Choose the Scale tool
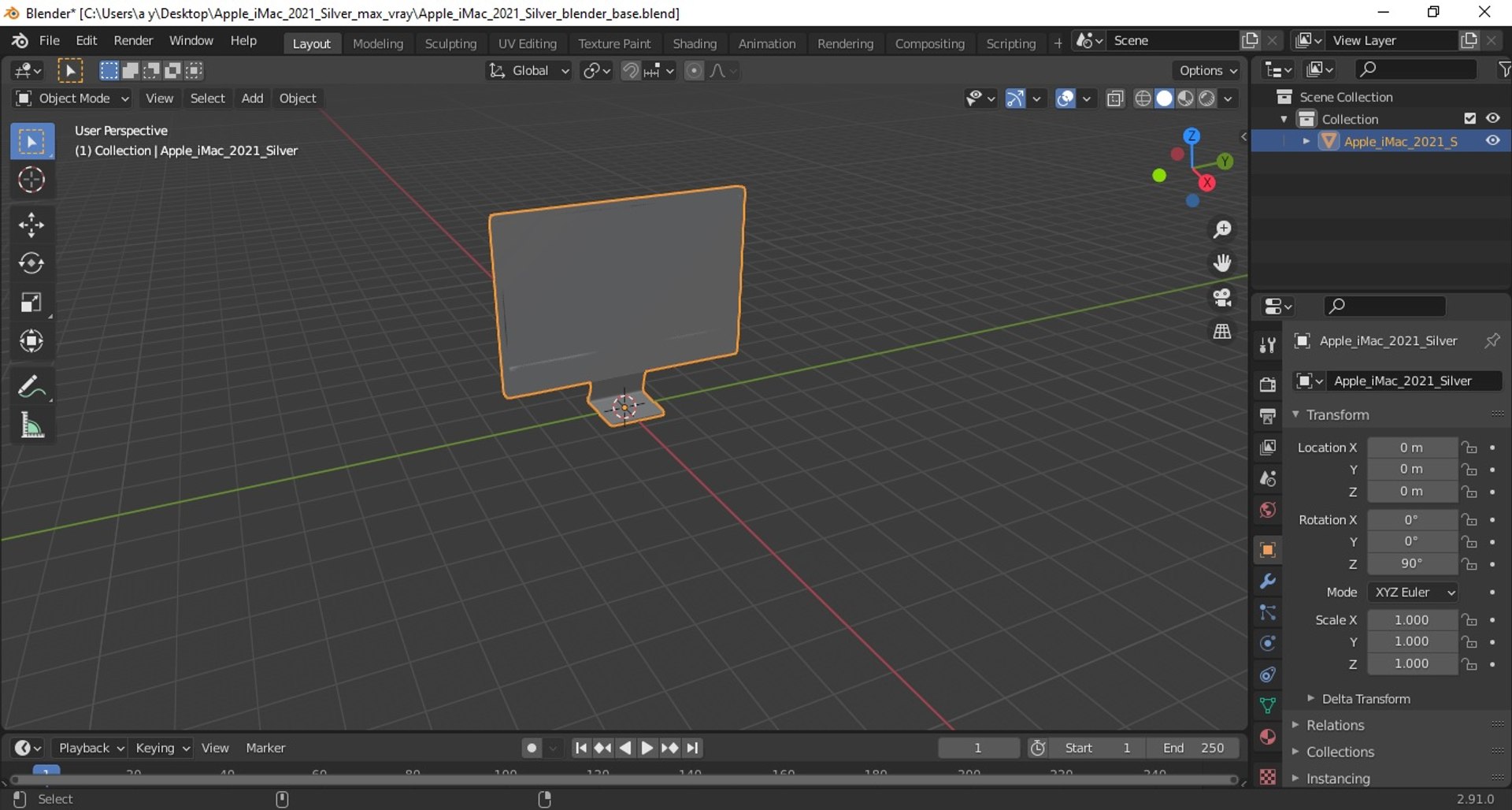 click(x=31, y=303)
